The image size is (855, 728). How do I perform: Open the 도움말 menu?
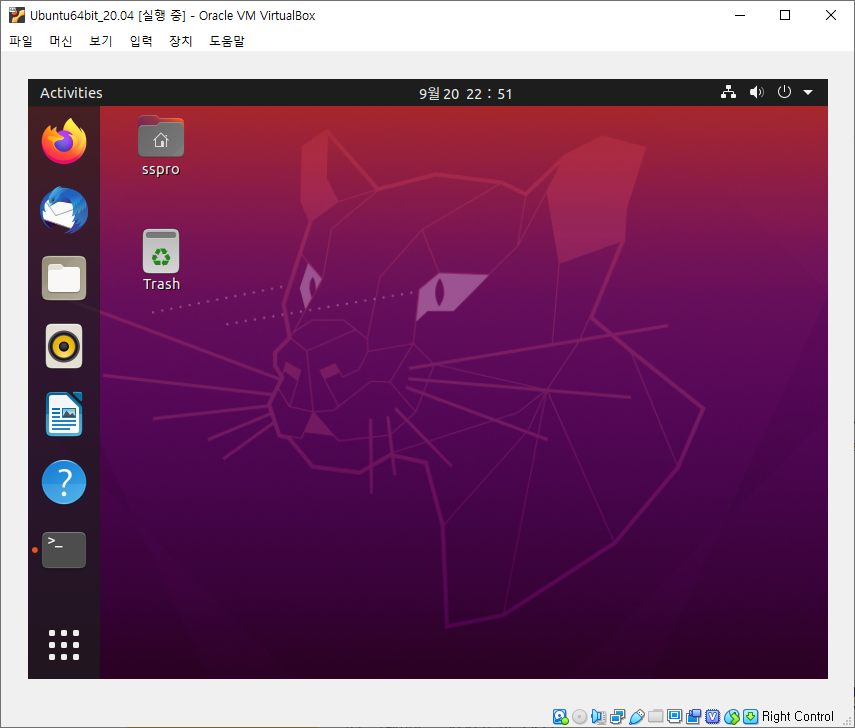[227, 41]
